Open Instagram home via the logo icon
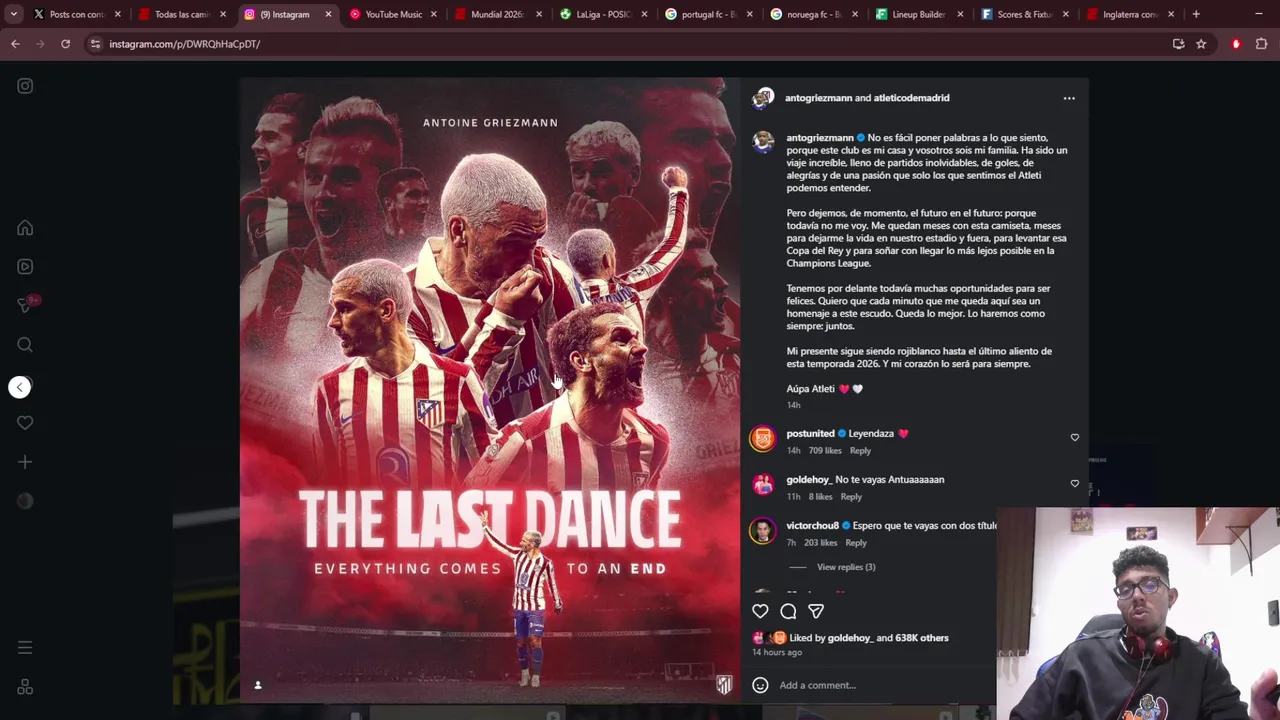The image size is (1280, 720). [x=25, y=86]
